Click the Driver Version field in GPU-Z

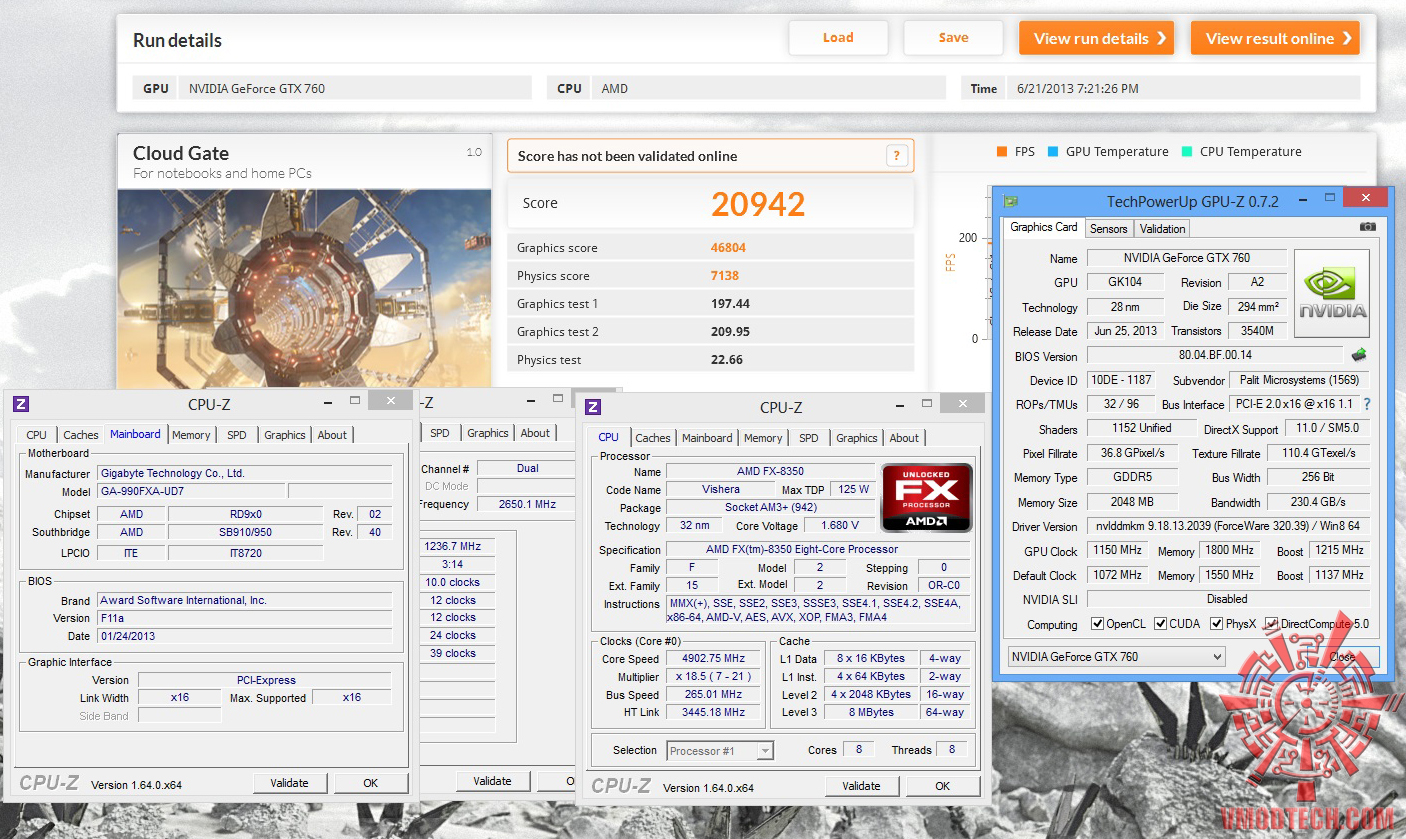coord(1228,526)
